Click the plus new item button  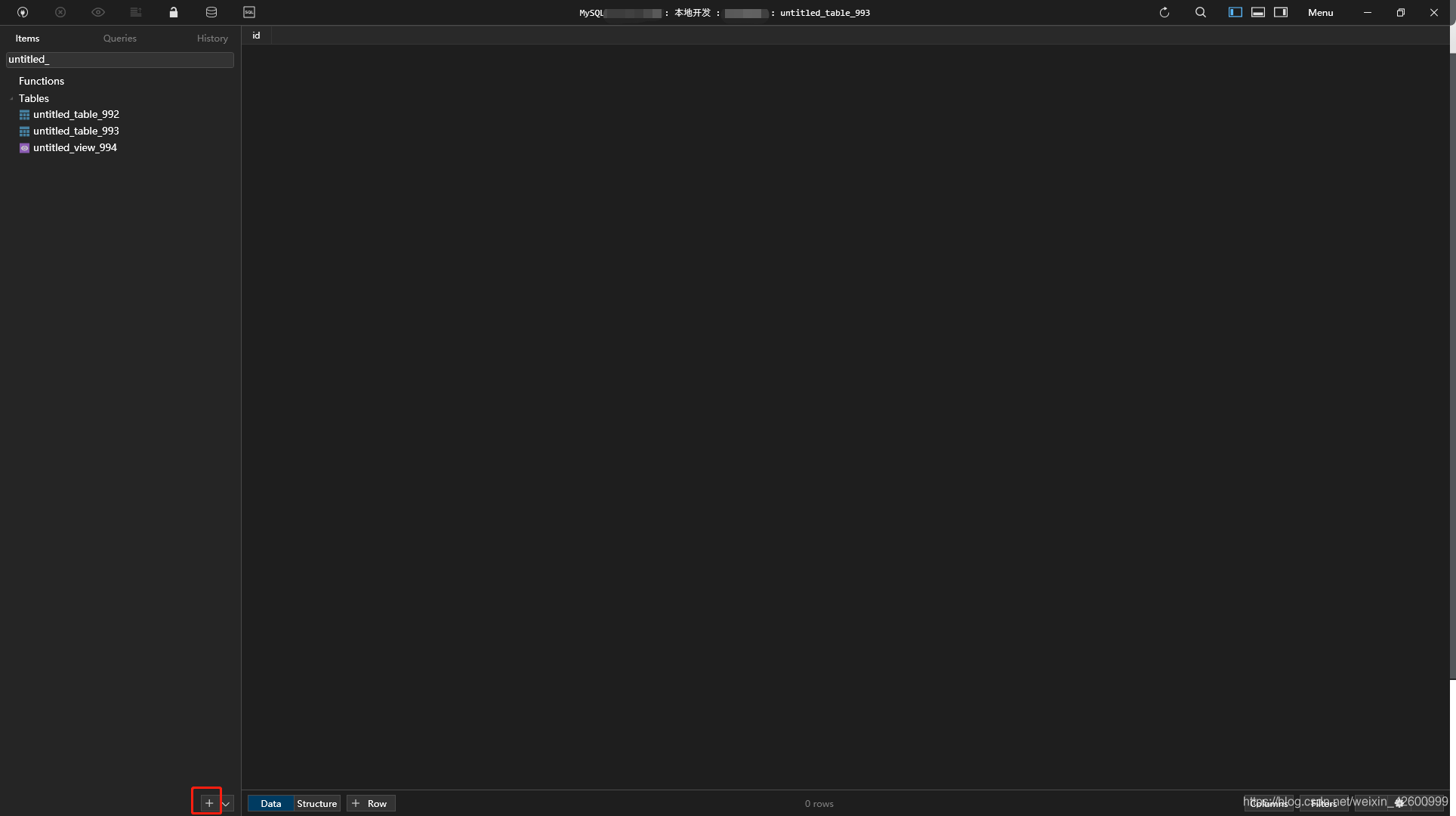pos(208,803)
